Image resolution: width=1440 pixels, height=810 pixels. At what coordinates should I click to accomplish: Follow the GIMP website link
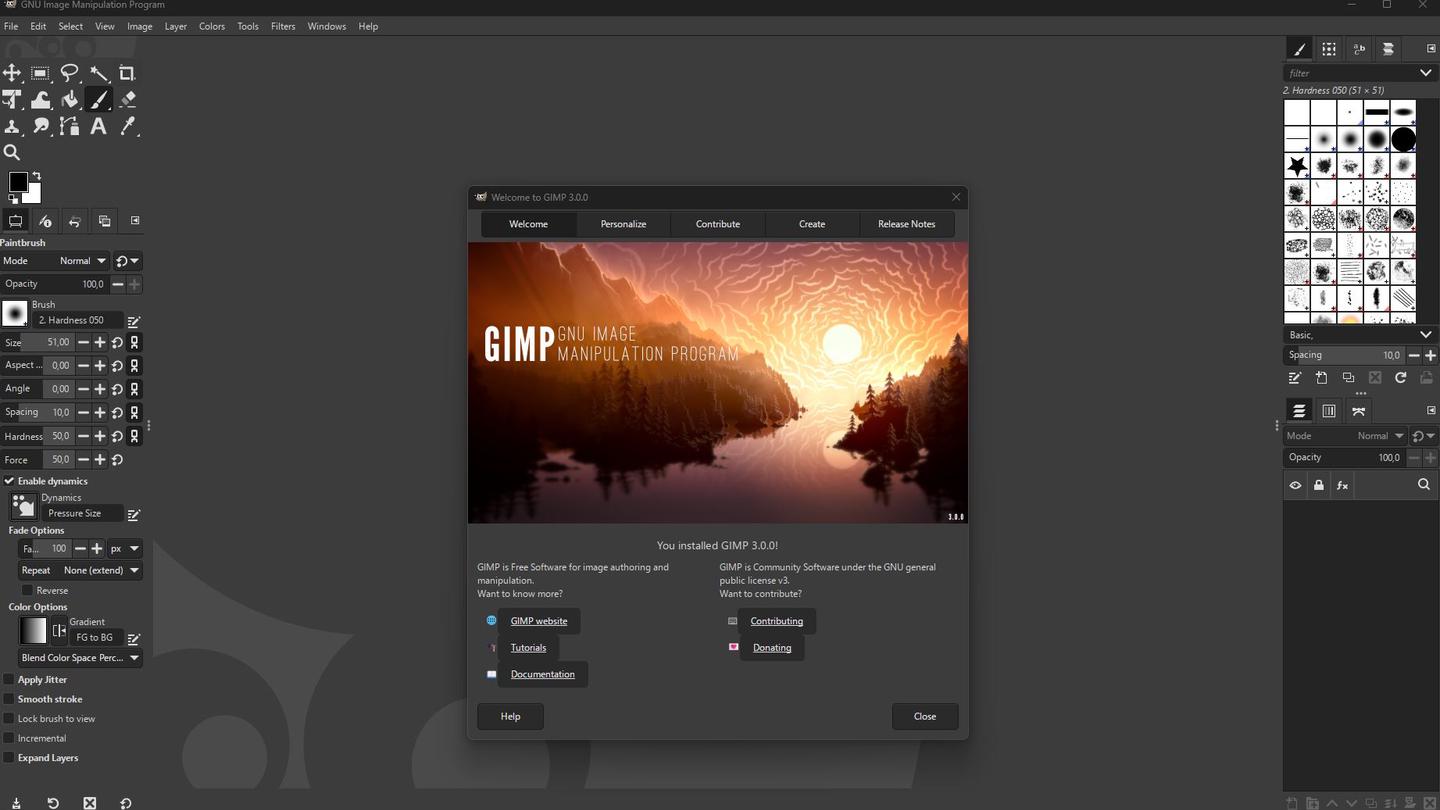(x=539, y=620)
